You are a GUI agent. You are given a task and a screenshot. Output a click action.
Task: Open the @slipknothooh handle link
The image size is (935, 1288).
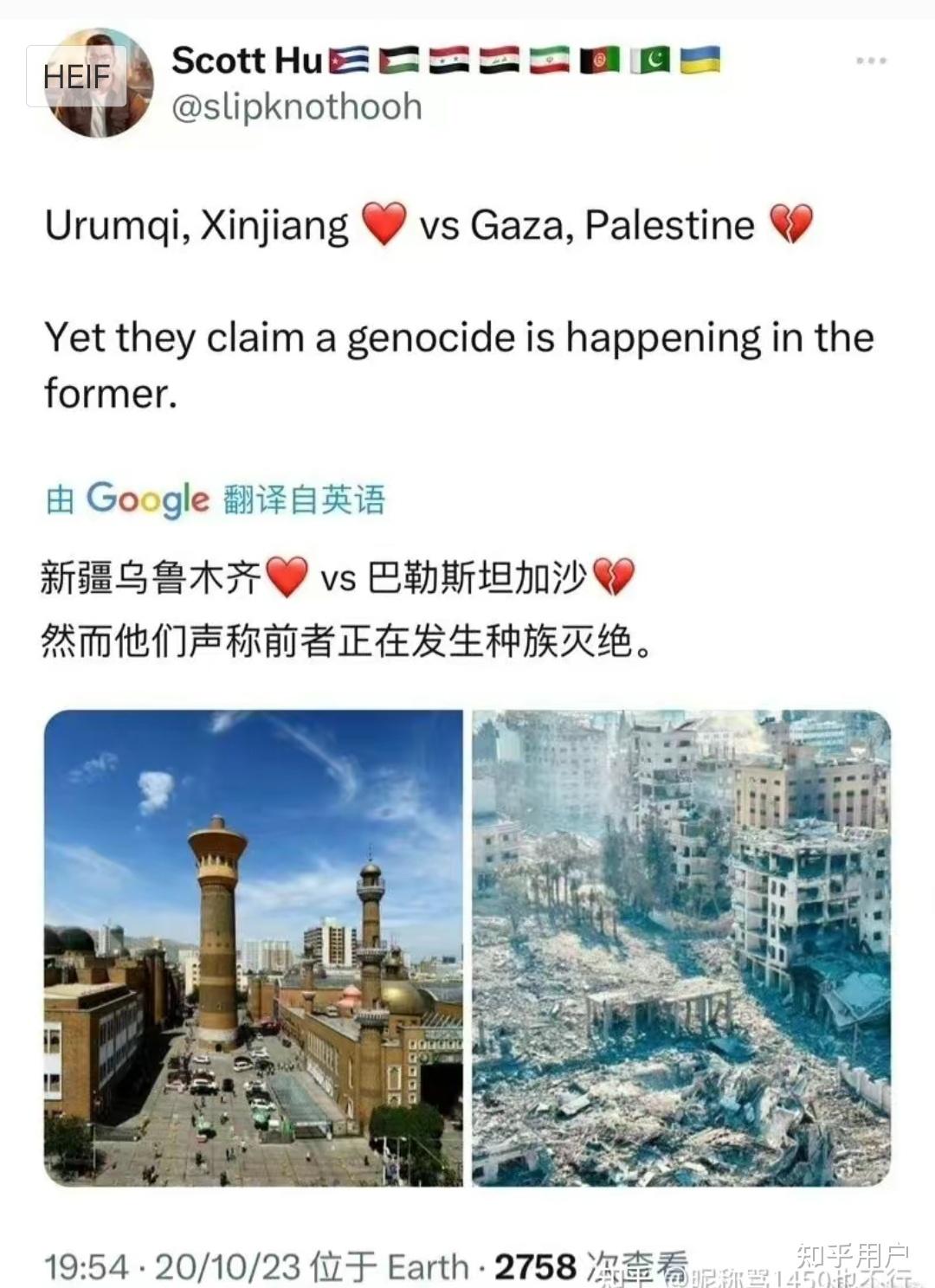(297, 107)
